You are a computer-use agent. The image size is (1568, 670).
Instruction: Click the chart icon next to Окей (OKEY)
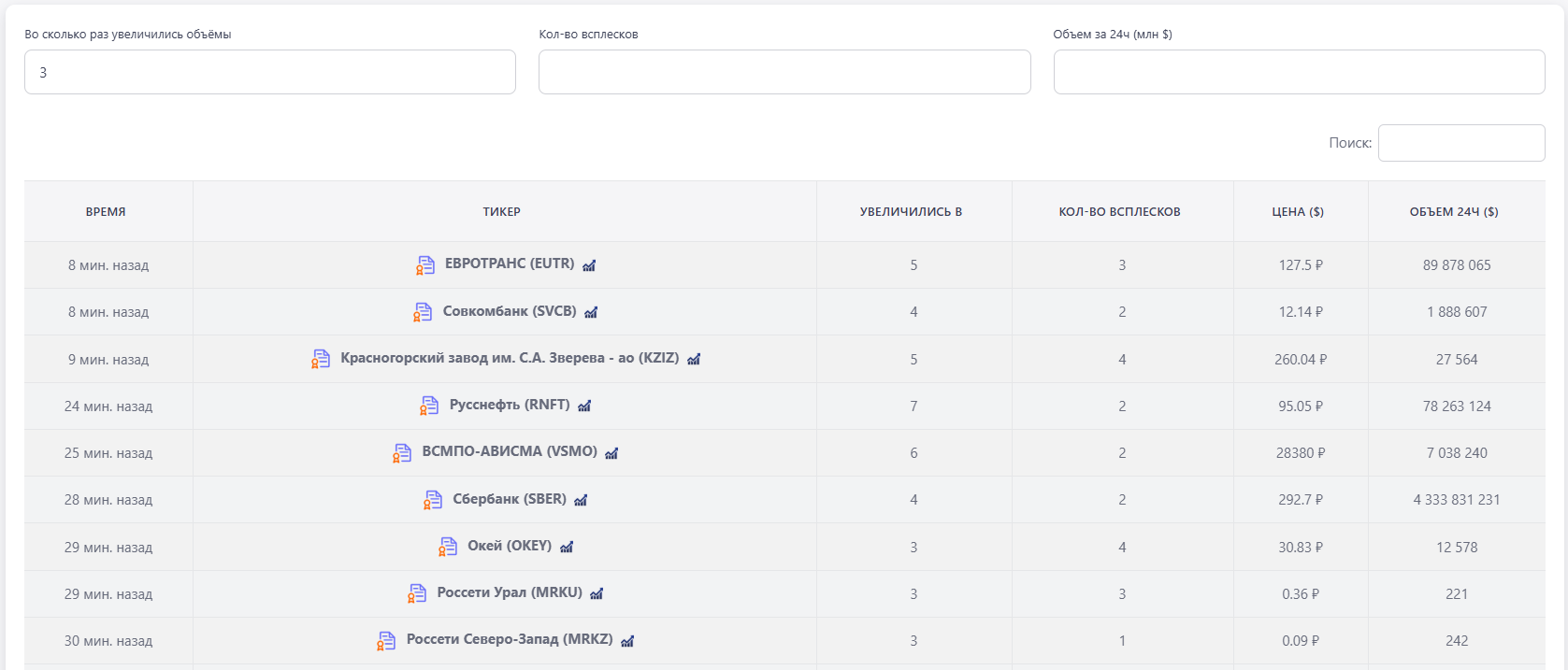point(567,547)
